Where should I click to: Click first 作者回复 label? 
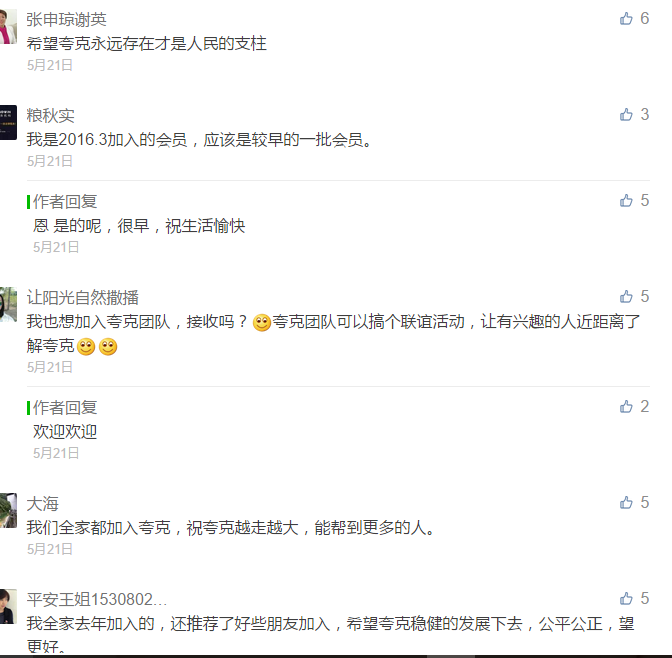point(65,202)
